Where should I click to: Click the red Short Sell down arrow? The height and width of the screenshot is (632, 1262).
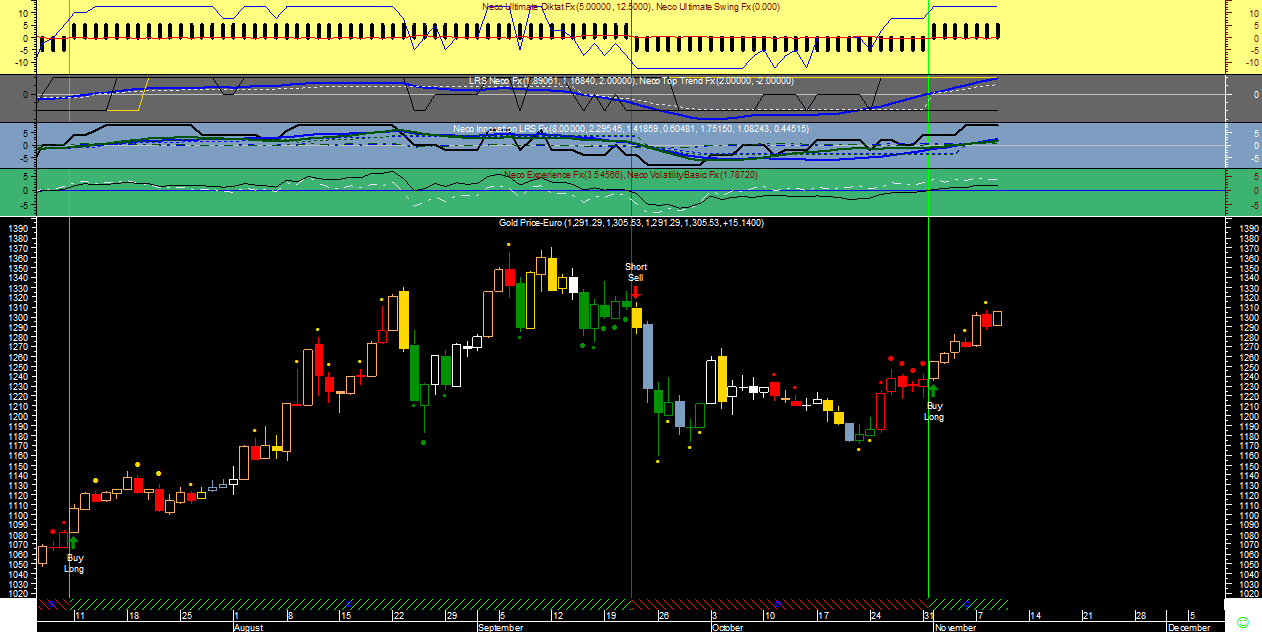click(x=636, y=291)
